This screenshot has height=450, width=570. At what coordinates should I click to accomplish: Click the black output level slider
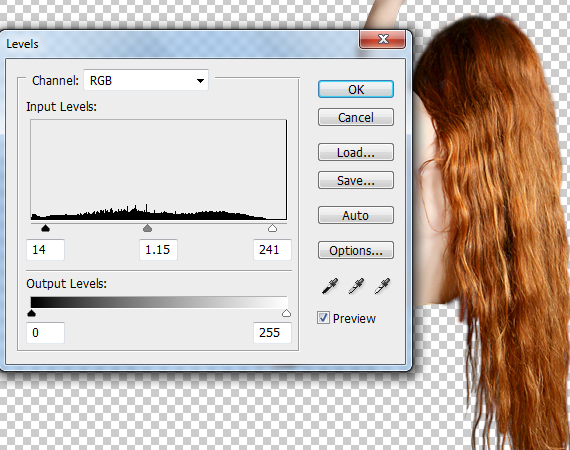(32, 313)
